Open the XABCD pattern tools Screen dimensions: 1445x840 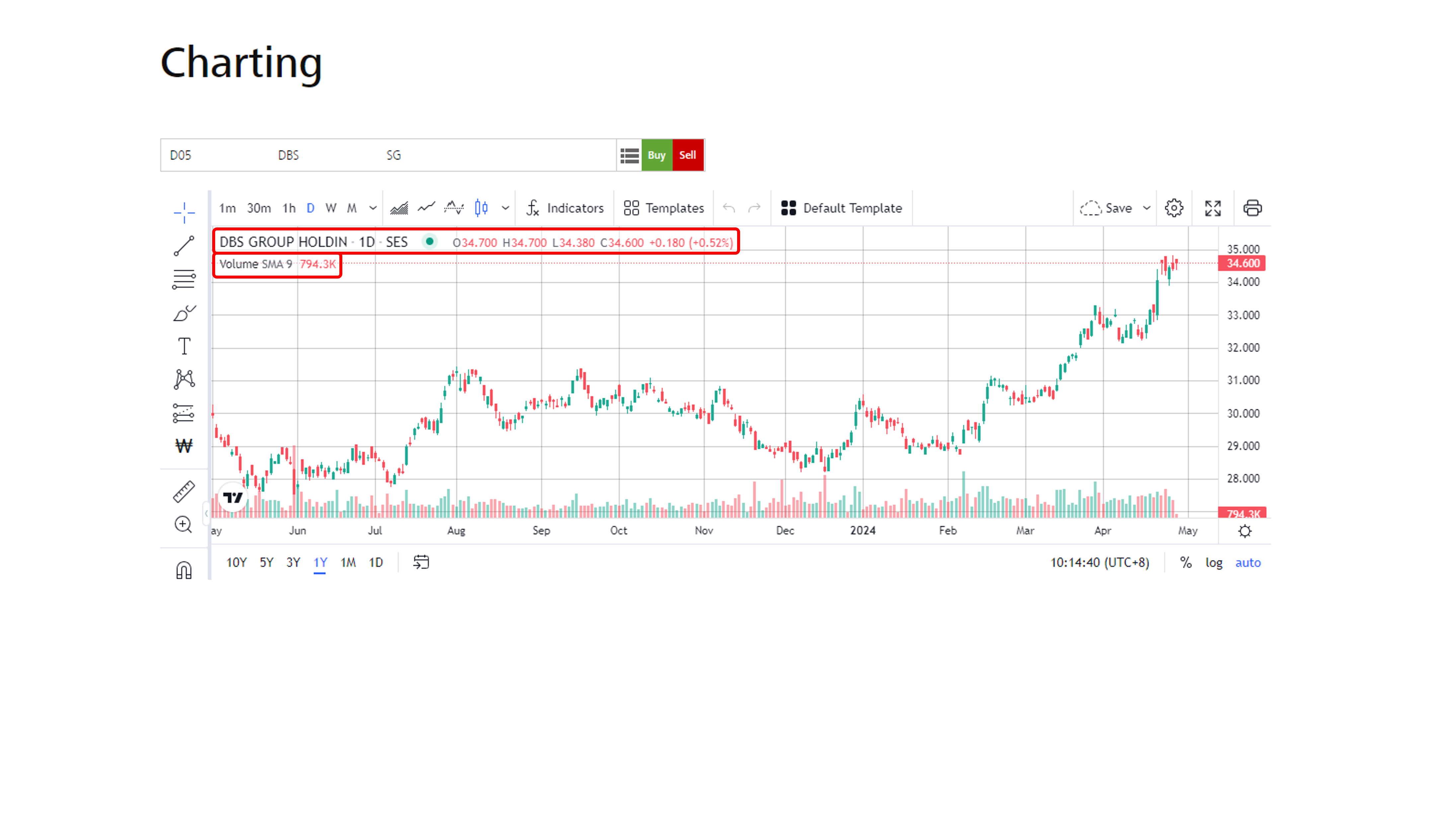[x=184, y=379]
